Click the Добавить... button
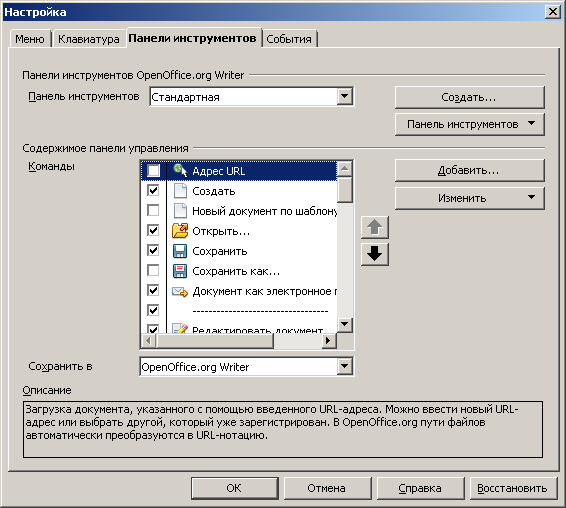Screen dimensions: 566x508 click(470, 170)
